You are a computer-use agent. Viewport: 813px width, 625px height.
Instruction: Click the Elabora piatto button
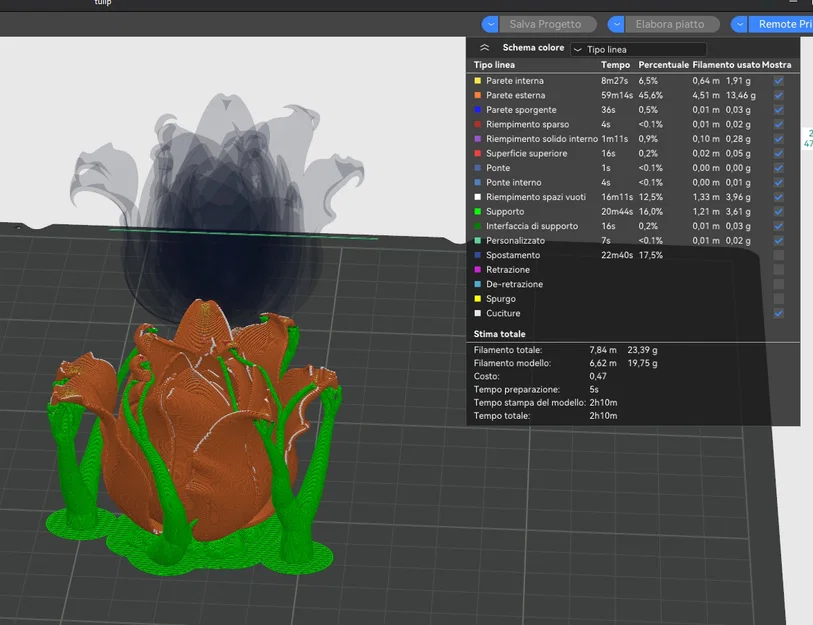672,24
